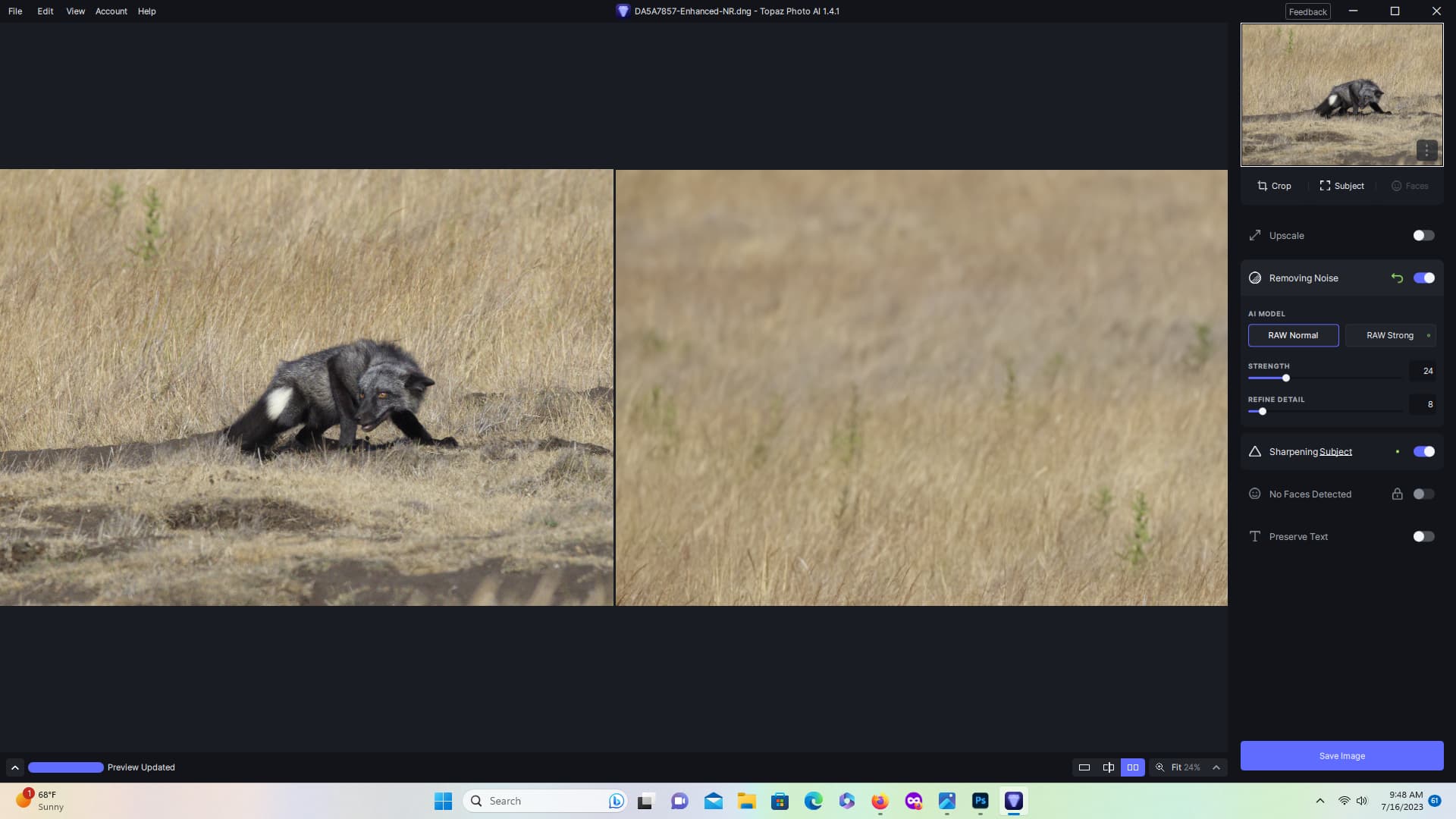Open the View menu
This screenshot has width=1456, height=819.
(x=75, y=11)
